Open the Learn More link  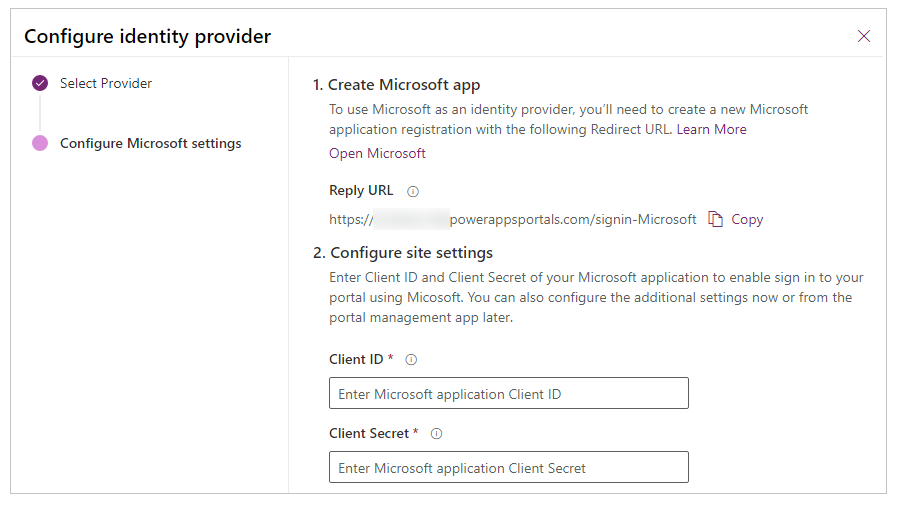pyautogui.click(x=711, y=129)
